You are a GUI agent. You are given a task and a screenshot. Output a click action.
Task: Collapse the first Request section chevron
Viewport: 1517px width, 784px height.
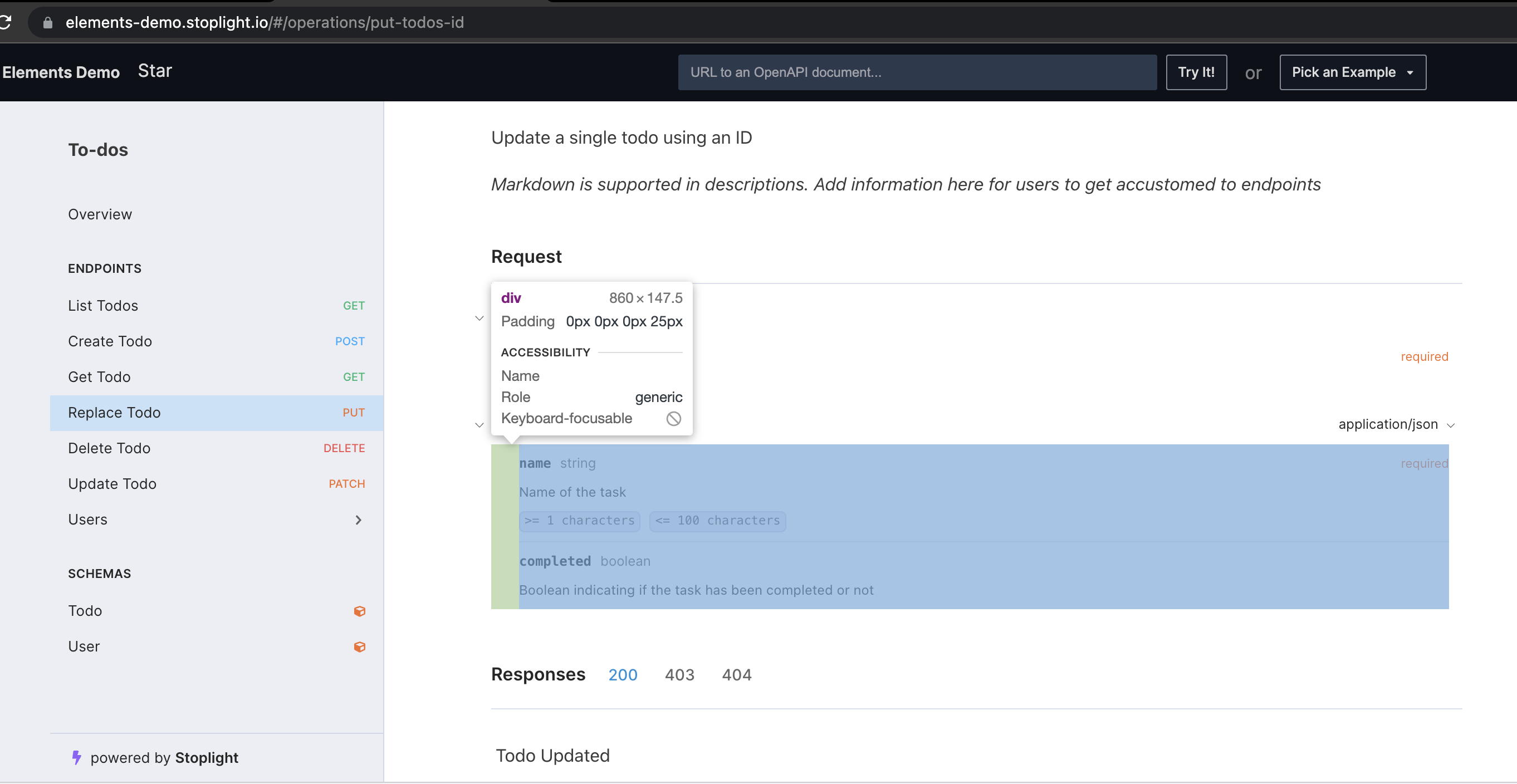(479, 318)
